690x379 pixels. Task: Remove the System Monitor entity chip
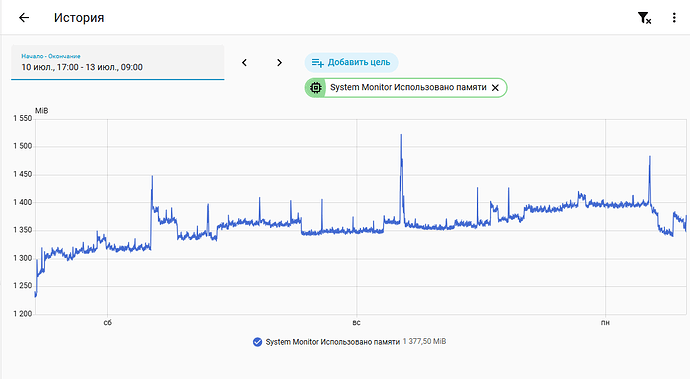495,88
